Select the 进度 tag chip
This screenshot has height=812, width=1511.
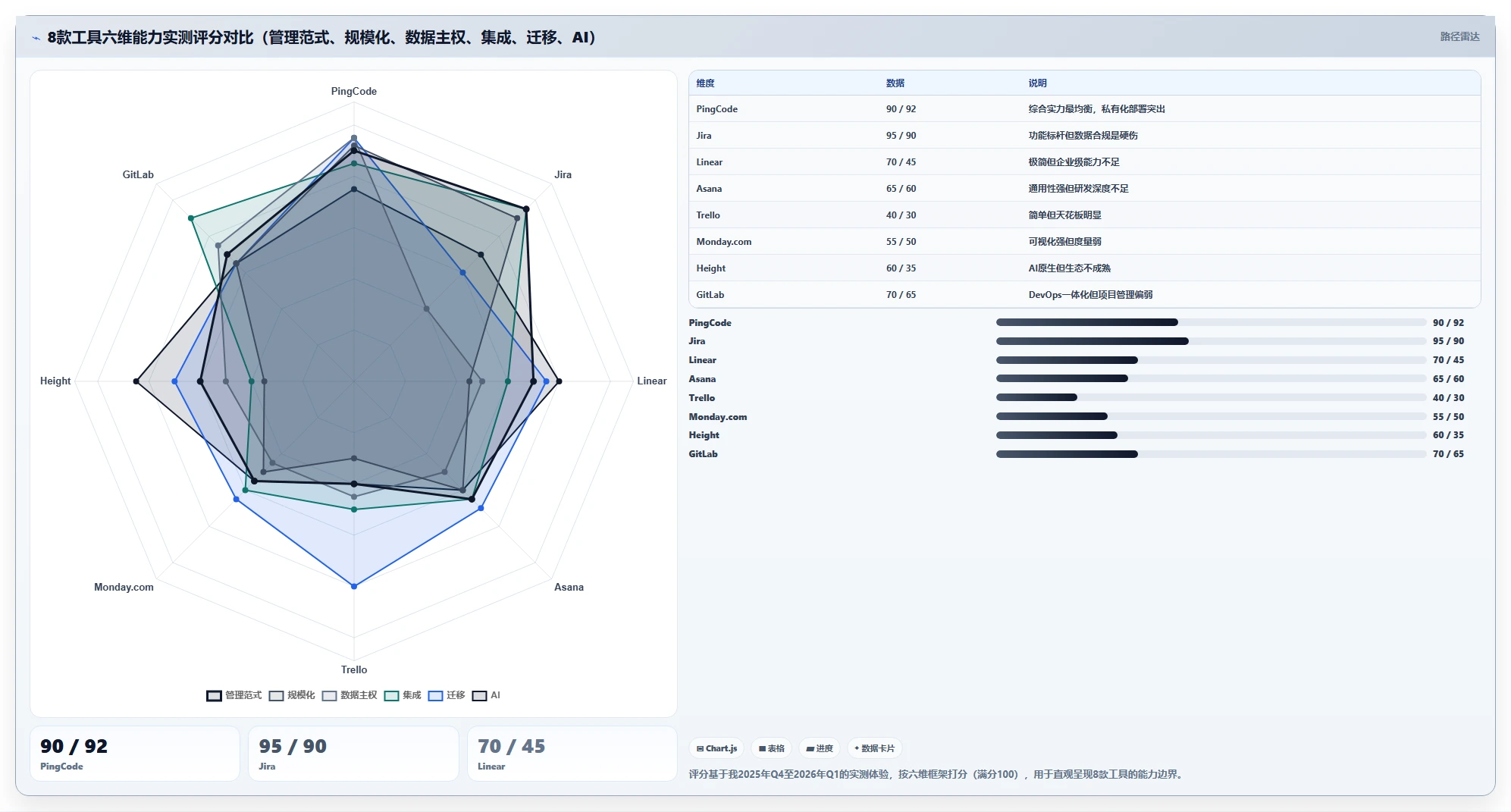(x=820, y=748)
